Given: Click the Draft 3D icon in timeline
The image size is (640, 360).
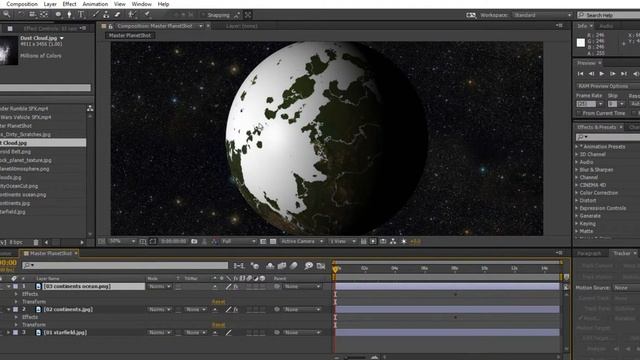Looking at the screenshot, I should click(x=255, y=266).
